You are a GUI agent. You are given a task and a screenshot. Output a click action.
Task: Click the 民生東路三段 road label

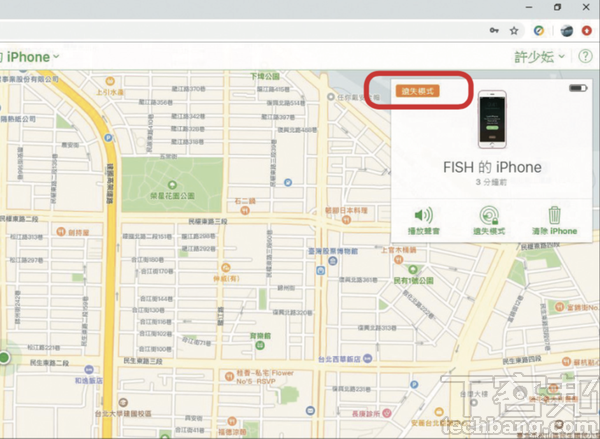pyautogui.click(x=143, y=361)
